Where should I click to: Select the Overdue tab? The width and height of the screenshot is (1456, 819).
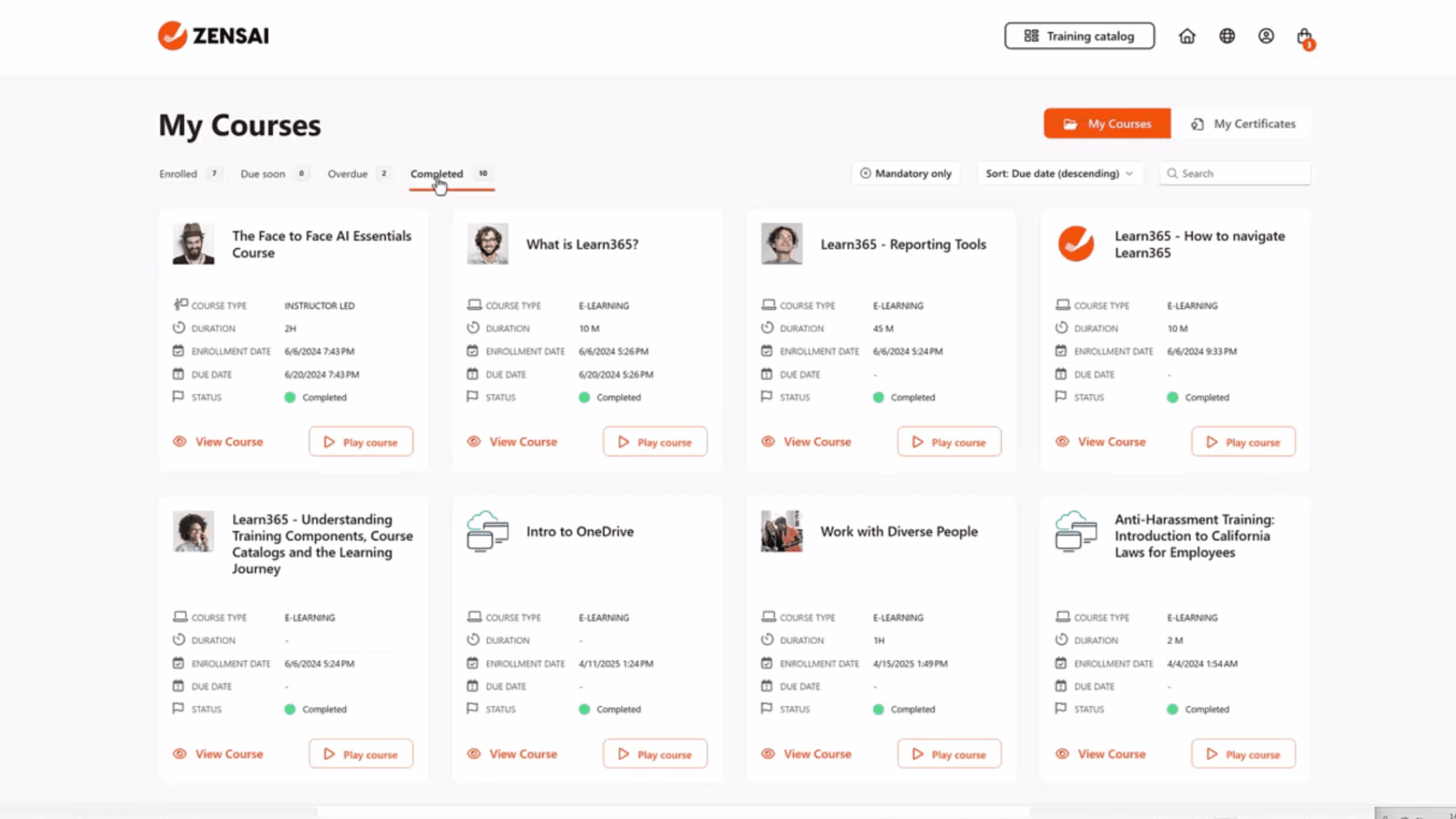[359, 174]
